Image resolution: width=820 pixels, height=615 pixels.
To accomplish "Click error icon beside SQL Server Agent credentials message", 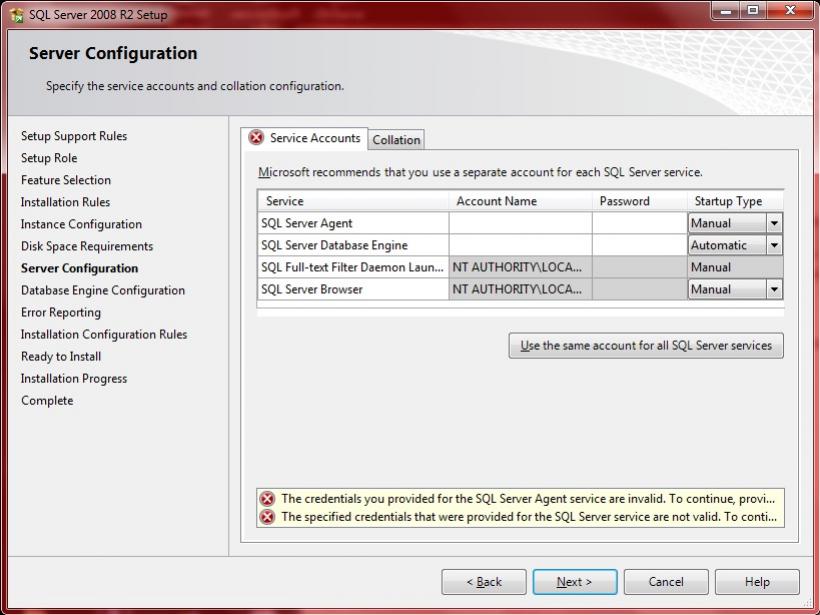I will (267, 499).
